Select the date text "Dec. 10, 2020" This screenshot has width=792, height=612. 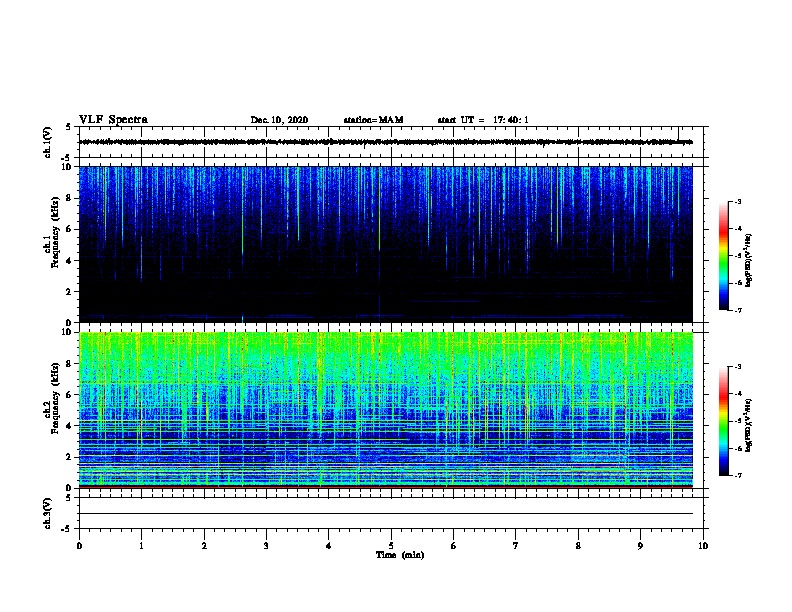tap(279, 120)
